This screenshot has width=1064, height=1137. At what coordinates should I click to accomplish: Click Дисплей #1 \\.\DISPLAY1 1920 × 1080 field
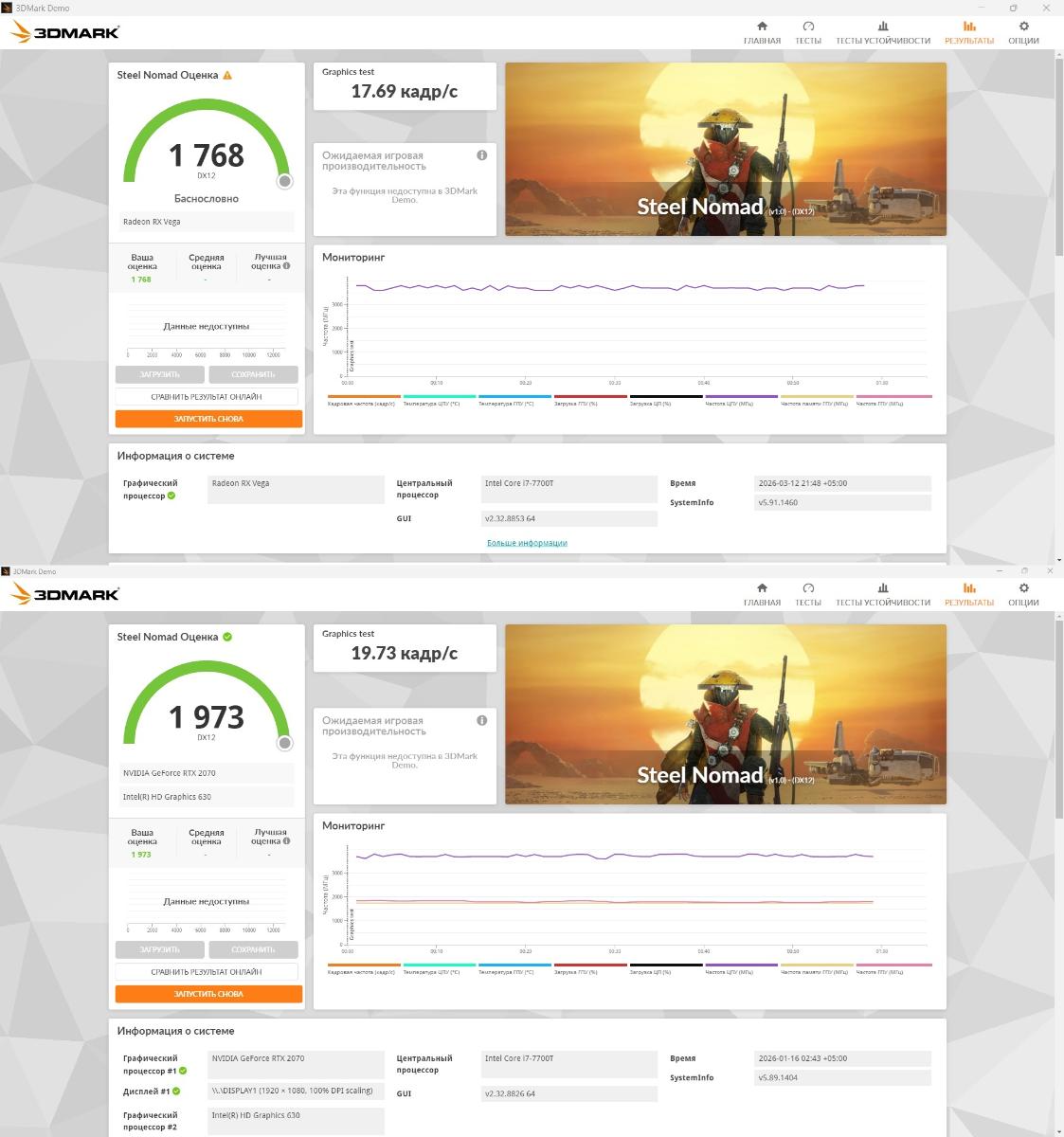click(296, 1092)
